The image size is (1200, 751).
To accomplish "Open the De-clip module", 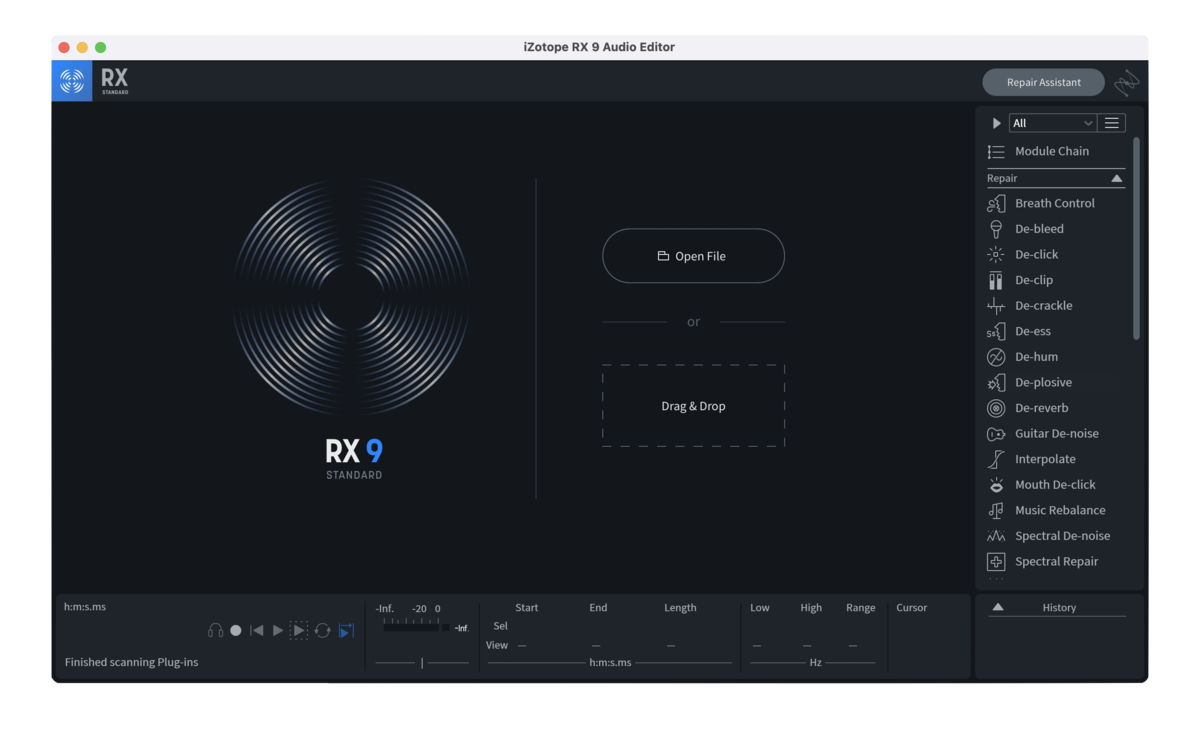I will click(1020, 280).
